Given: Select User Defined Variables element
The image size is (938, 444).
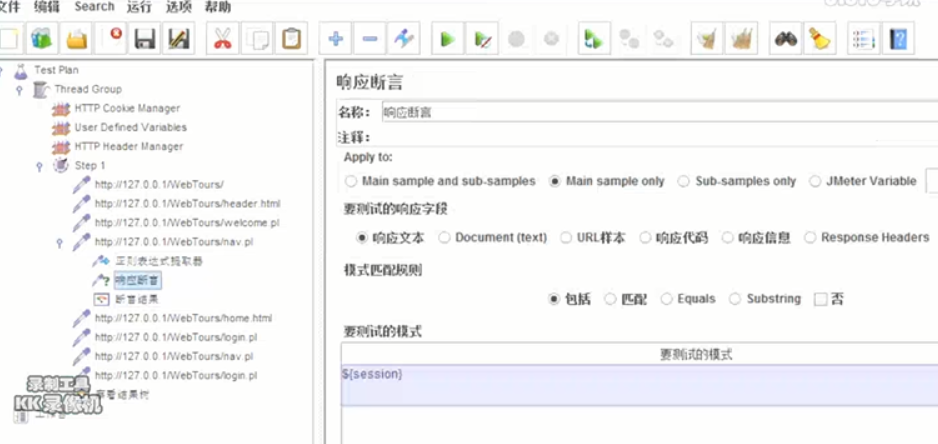Looking at the screenshot, I should tap(130, 127).
